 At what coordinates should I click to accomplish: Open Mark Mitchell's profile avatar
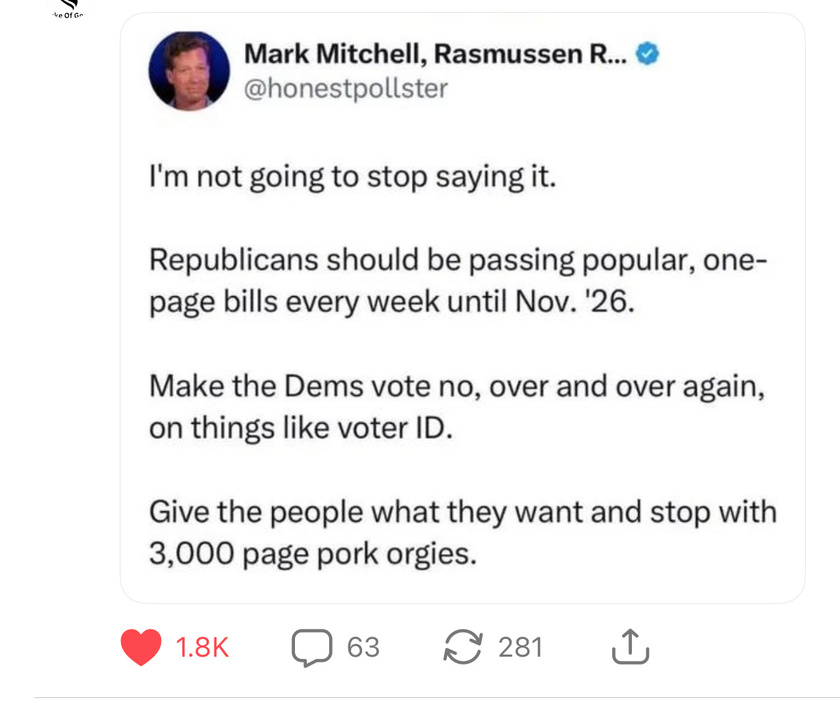(x=189, y=71)
